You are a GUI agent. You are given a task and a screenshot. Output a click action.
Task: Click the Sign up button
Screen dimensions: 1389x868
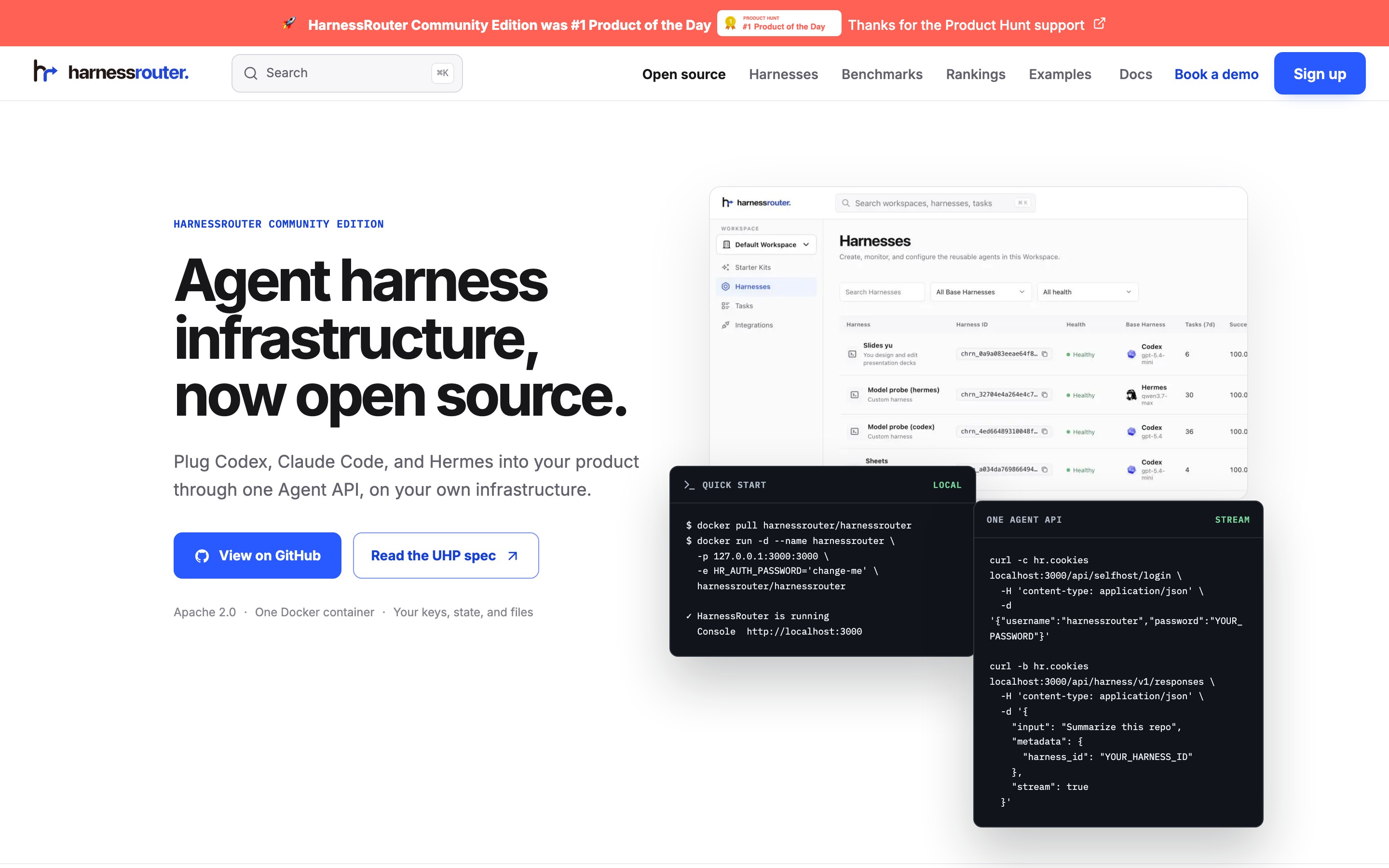click(x=1320, y=73)
